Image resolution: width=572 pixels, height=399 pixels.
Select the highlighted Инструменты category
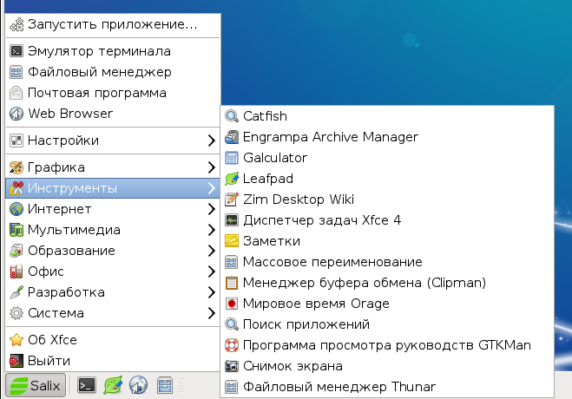(x=112, y=189)
